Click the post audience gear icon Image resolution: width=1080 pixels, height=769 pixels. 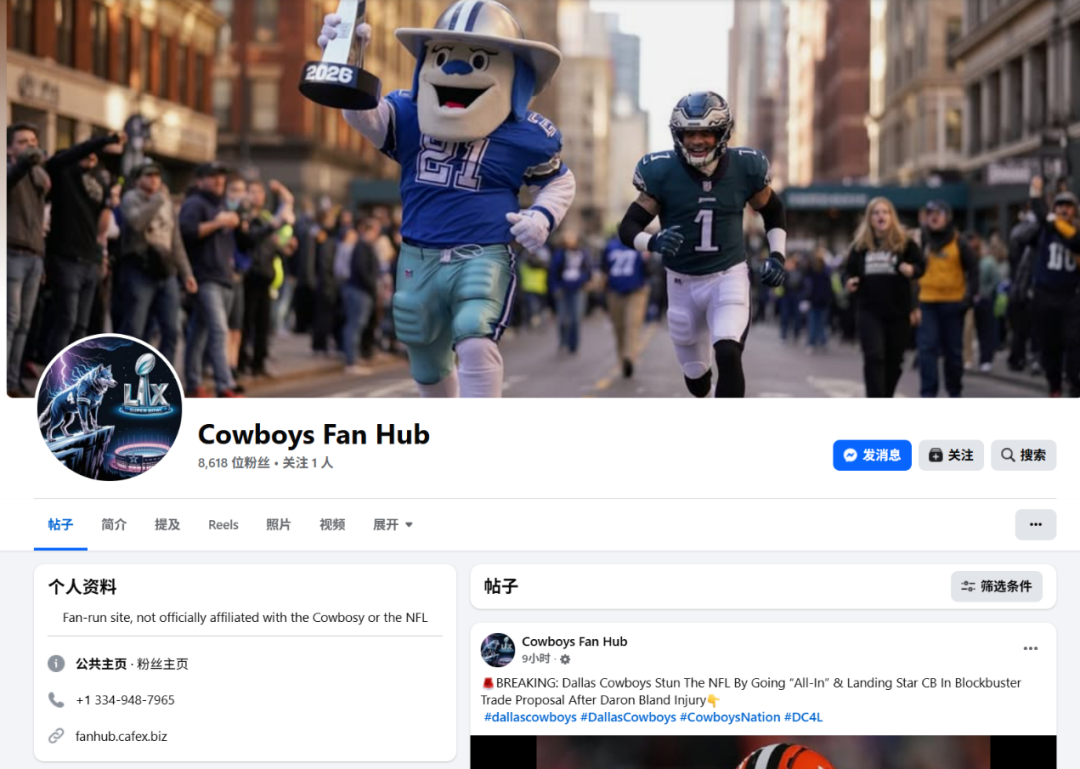(x=565, y=659)
